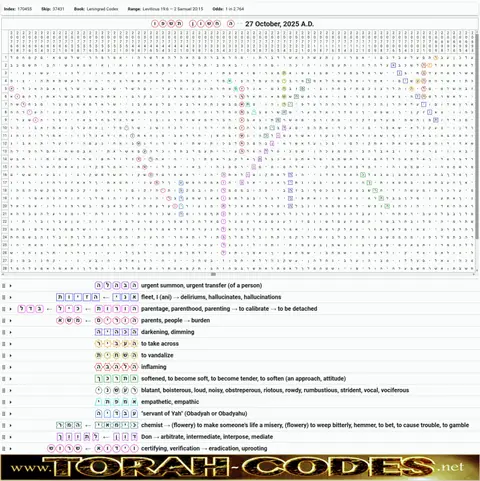Click the 'inflaming' description text
Screen dimensions: 480x481
tap(153, 367)
